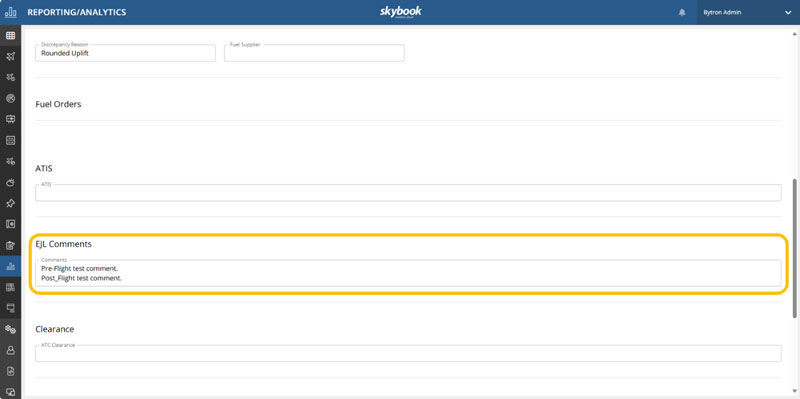
Task: Click the vertical scrollbar thumb
Action: [794, 248]
